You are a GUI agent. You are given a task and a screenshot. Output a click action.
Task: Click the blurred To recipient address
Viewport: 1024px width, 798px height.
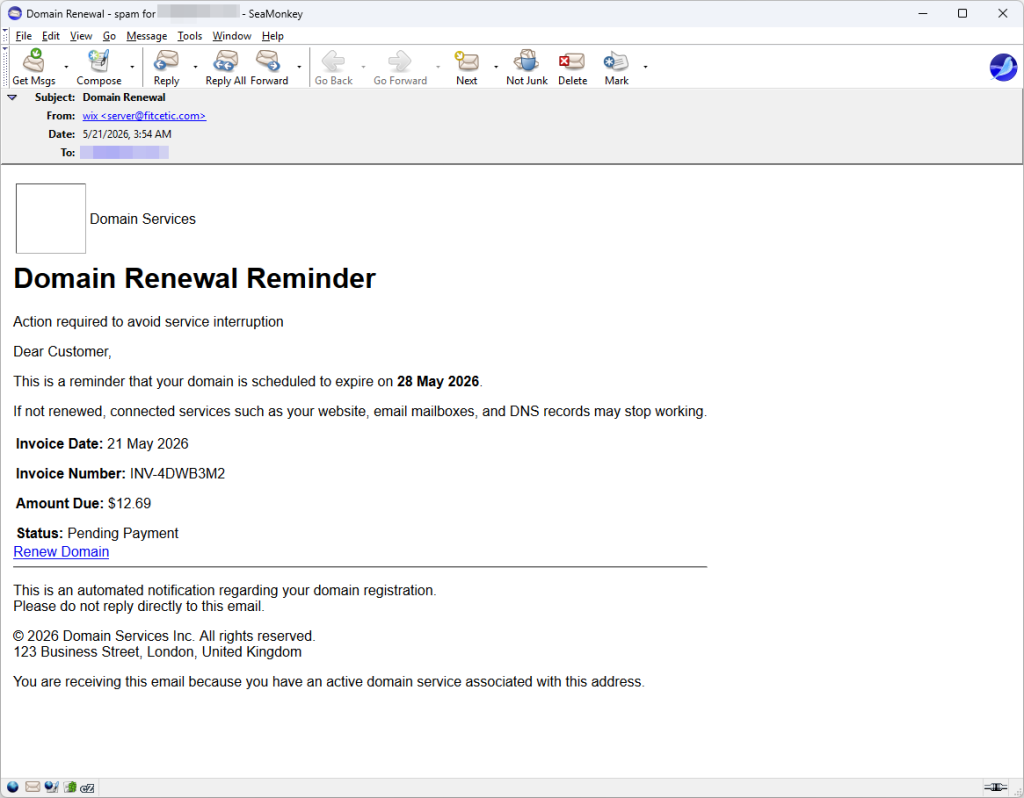point(124,152)
